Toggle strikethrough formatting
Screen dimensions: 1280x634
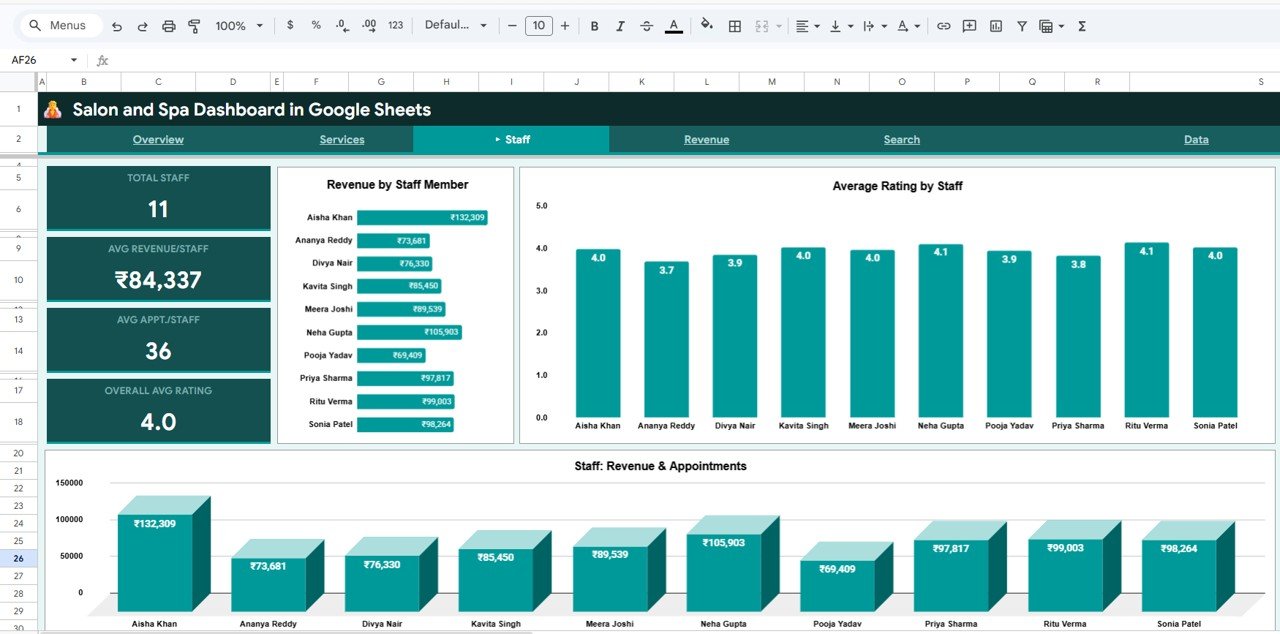[x=648, y=25]
